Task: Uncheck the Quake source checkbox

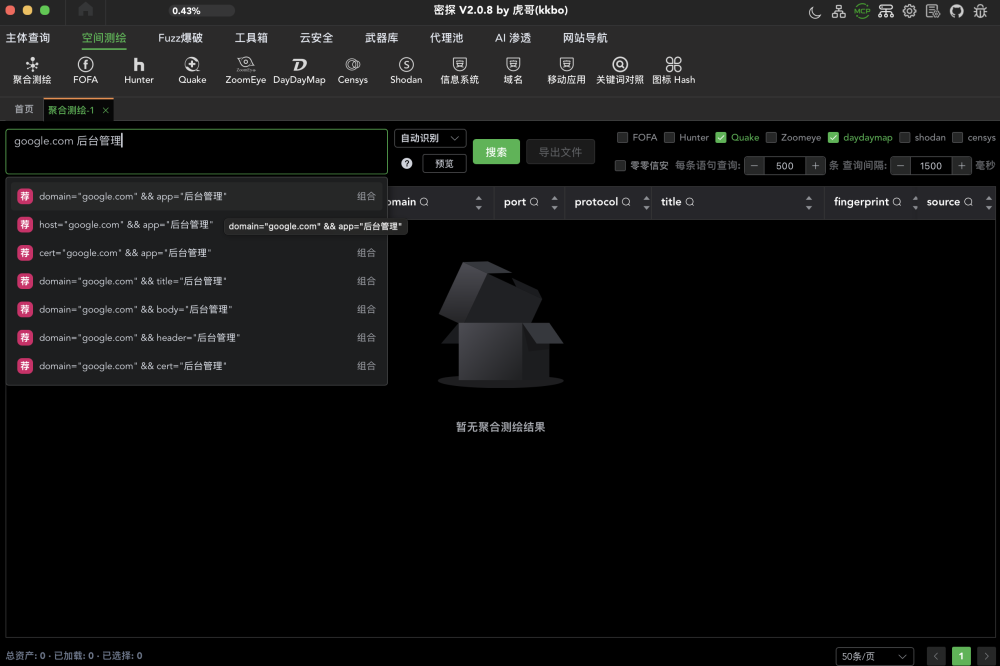Action: click(x=721, y=137)
